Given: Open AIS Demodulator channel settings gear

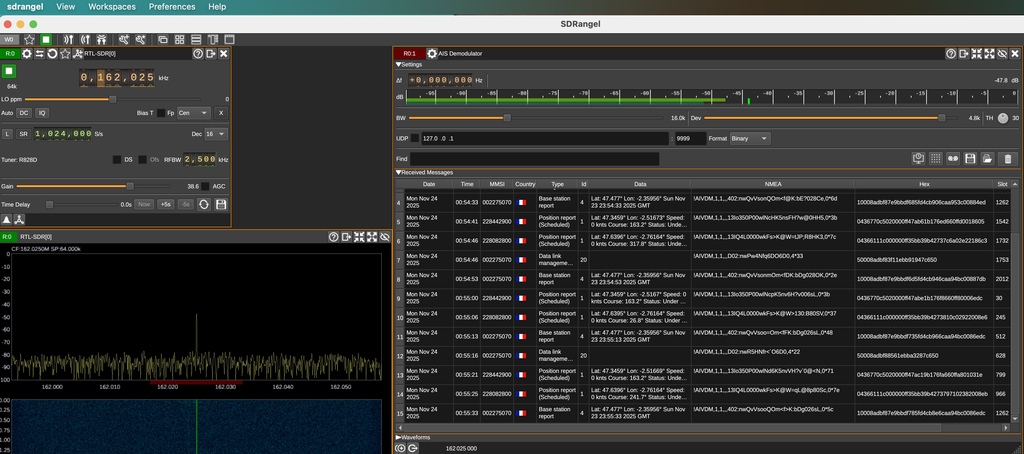Looking at the screenshot, I should click(432, 54).
